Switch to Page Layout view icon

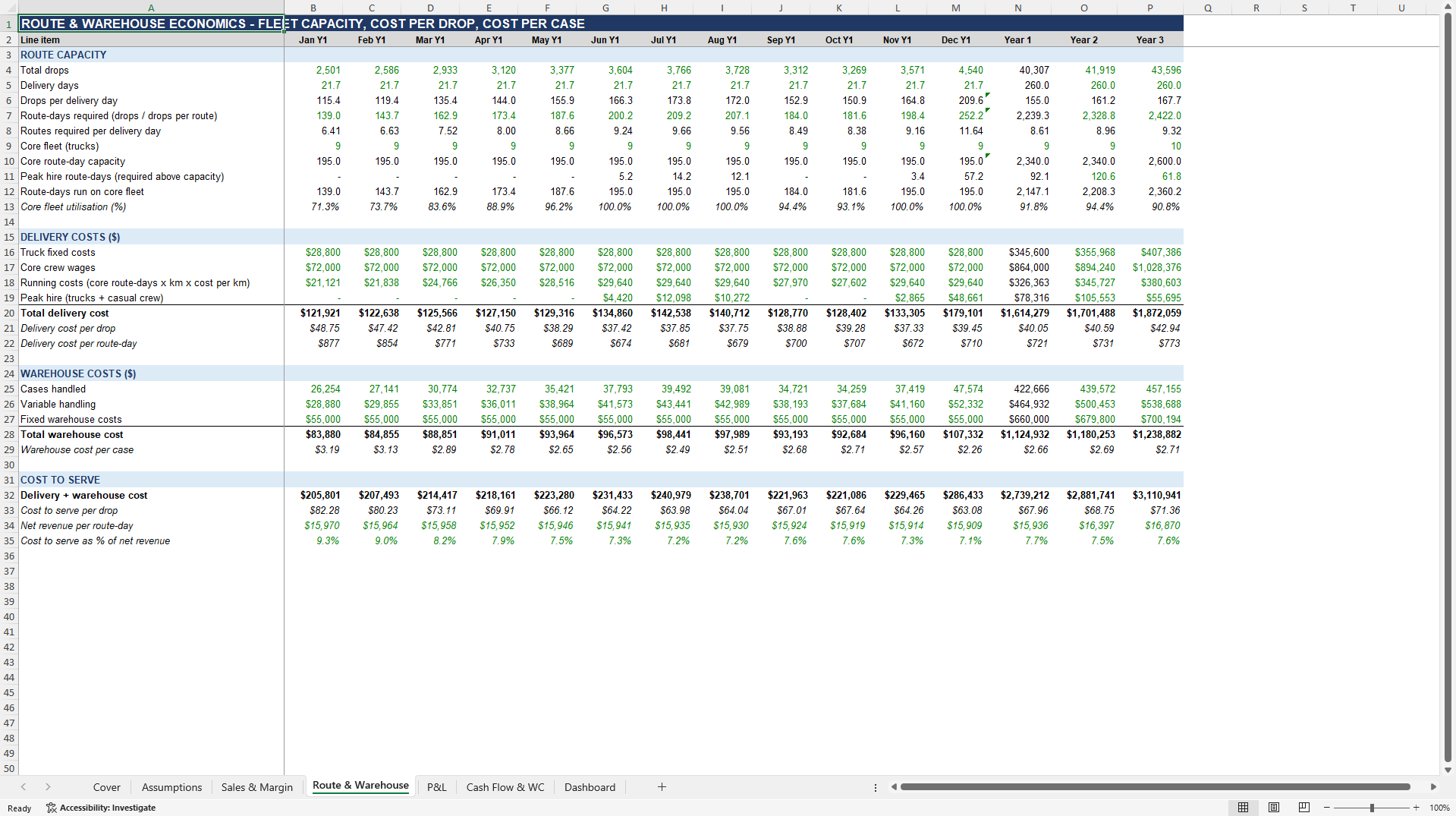pyautogui.click(x=1274, y=808)
